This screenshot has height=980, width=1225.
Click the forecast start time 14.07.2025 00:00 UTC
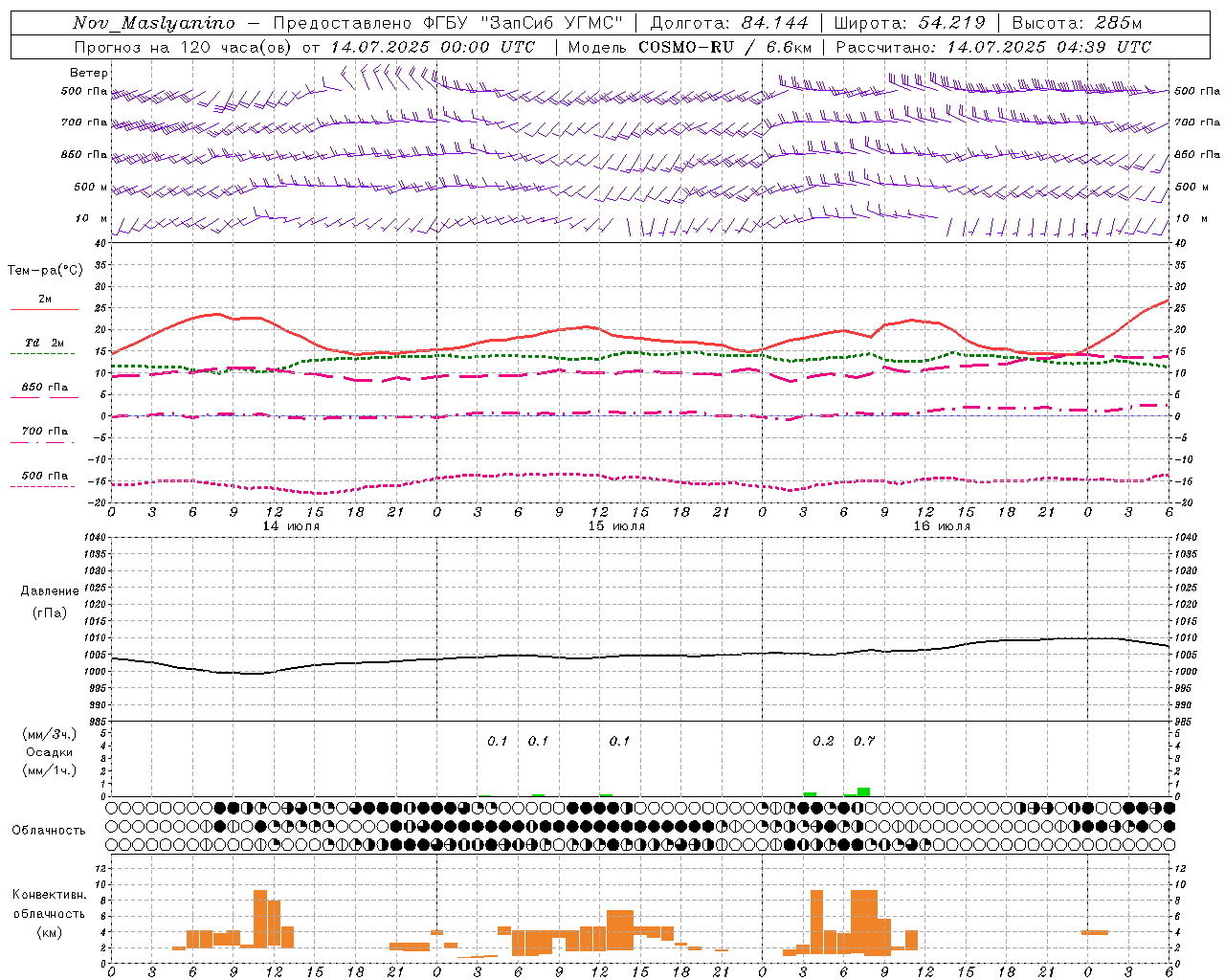coord(433,47)
